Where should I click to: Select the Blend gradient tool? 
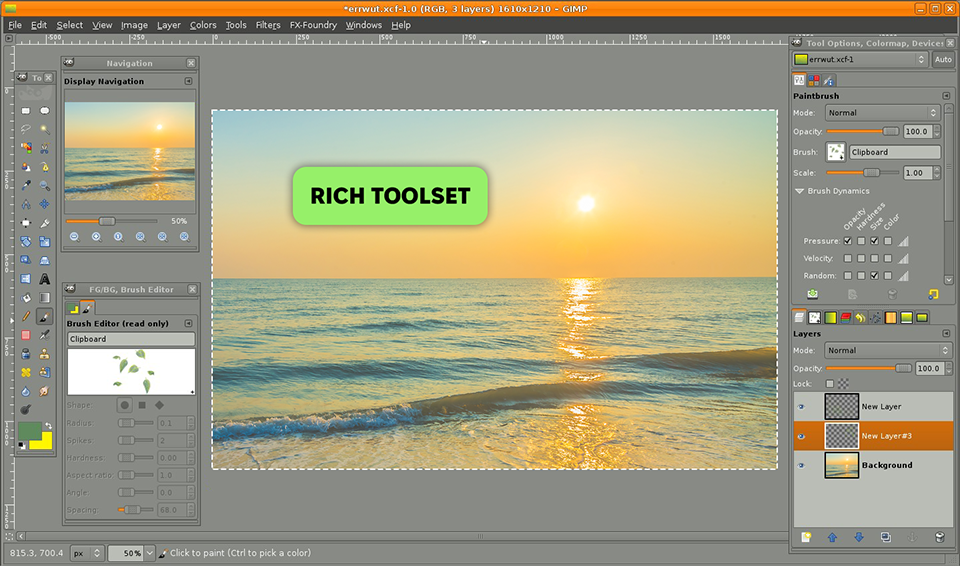[45, 298]
